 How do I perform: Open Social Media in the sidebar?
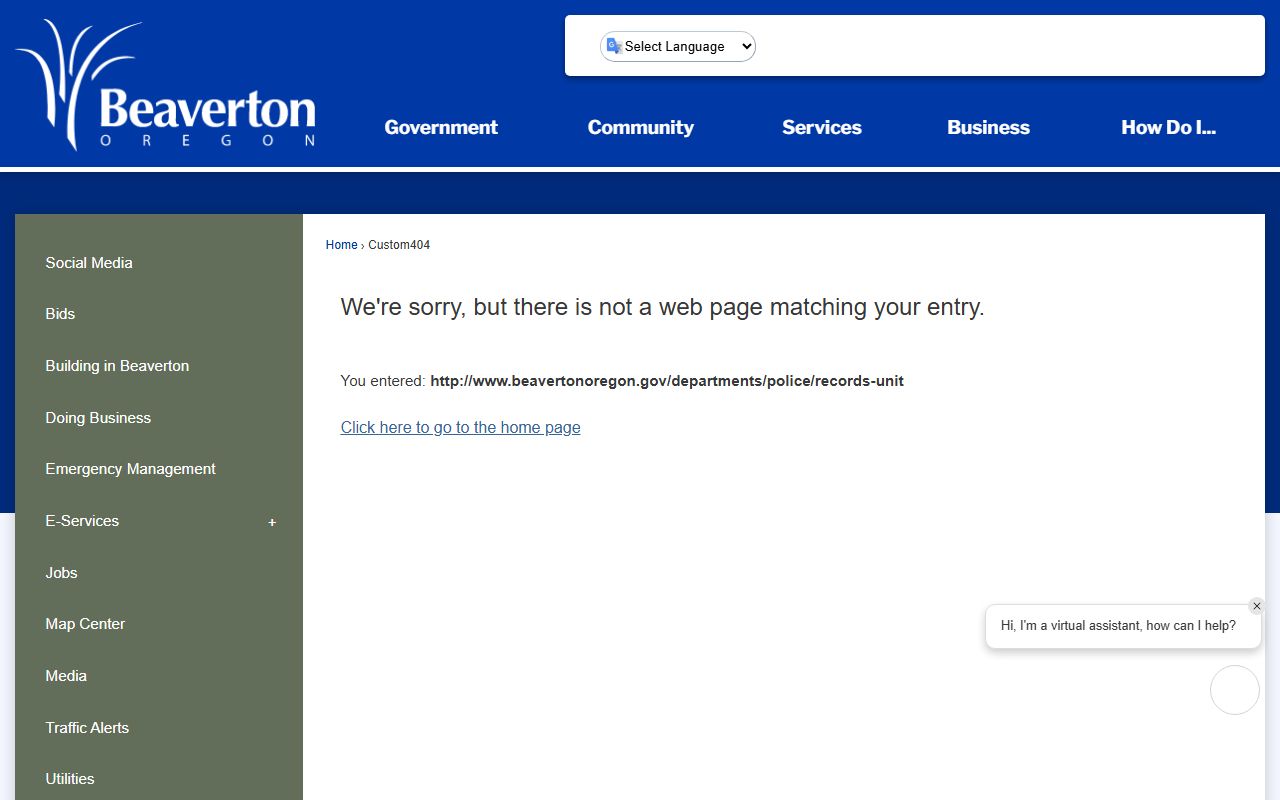89,263
